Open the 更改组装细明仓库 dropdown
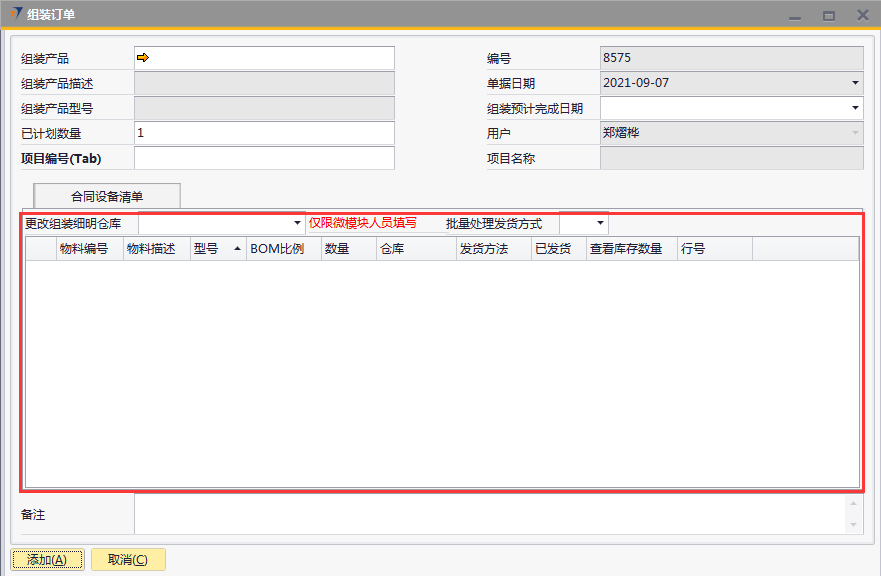This screenshot has width=881, height=576. 297,224
